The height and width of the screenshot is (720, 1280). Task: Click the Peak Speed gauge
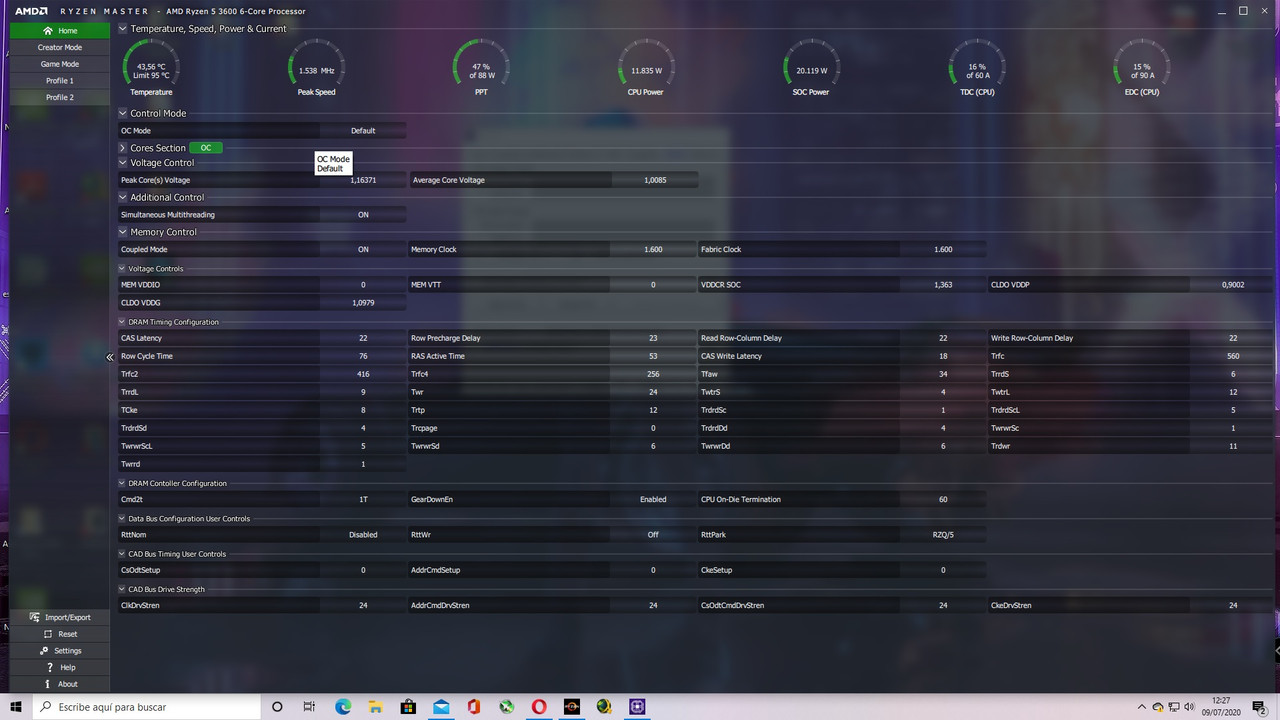316,68
